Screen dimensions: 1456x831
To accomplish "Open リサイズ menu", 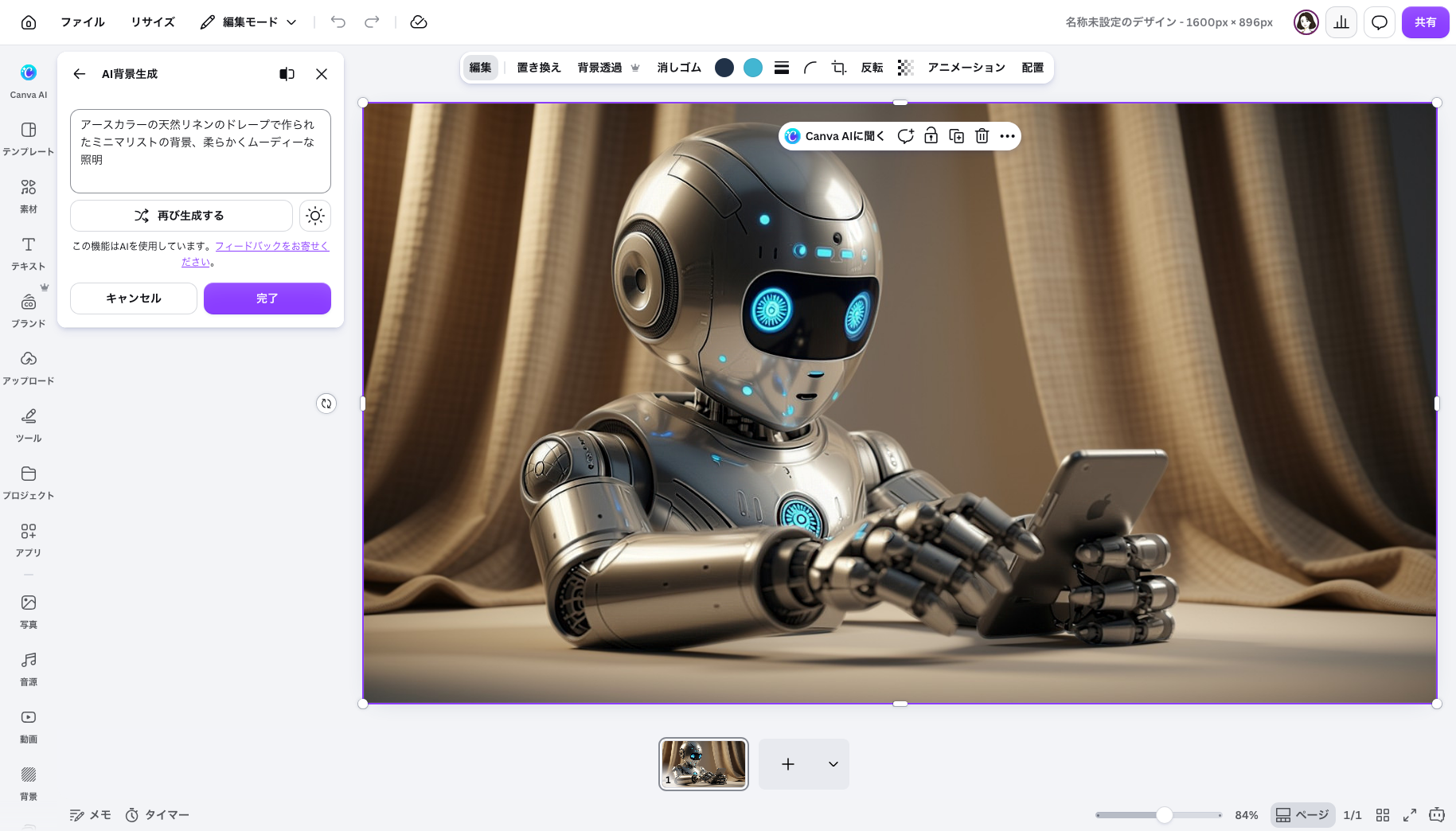I will [153, 22].
